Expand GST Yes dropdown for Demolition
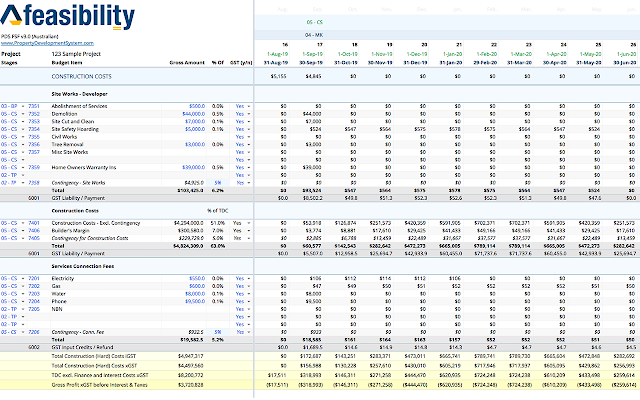Screen dimensions: 640x400 [x=249, y=115]
